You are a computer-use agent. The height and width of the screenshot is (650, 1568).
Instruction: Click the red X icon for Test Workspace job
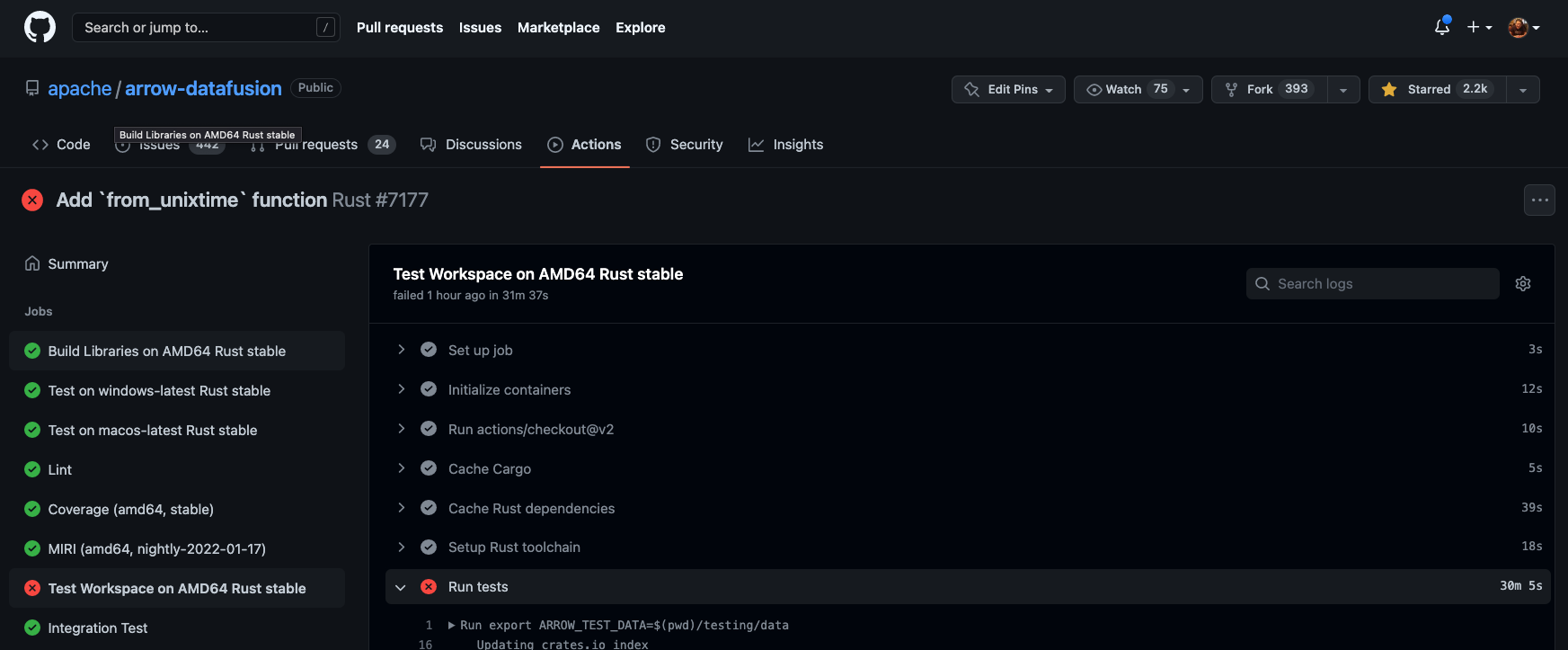click(32, 588)
